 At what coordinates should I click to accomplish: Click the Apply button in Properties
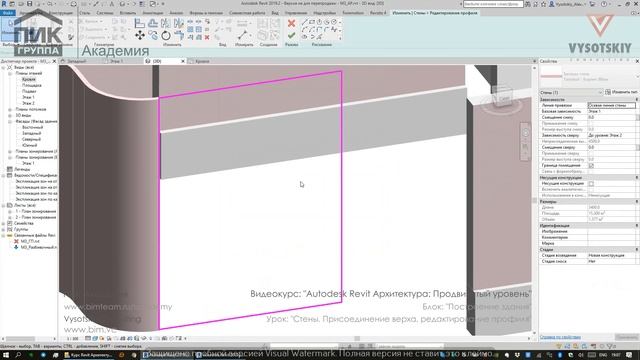pyautogui.click(x=627, y=337)
